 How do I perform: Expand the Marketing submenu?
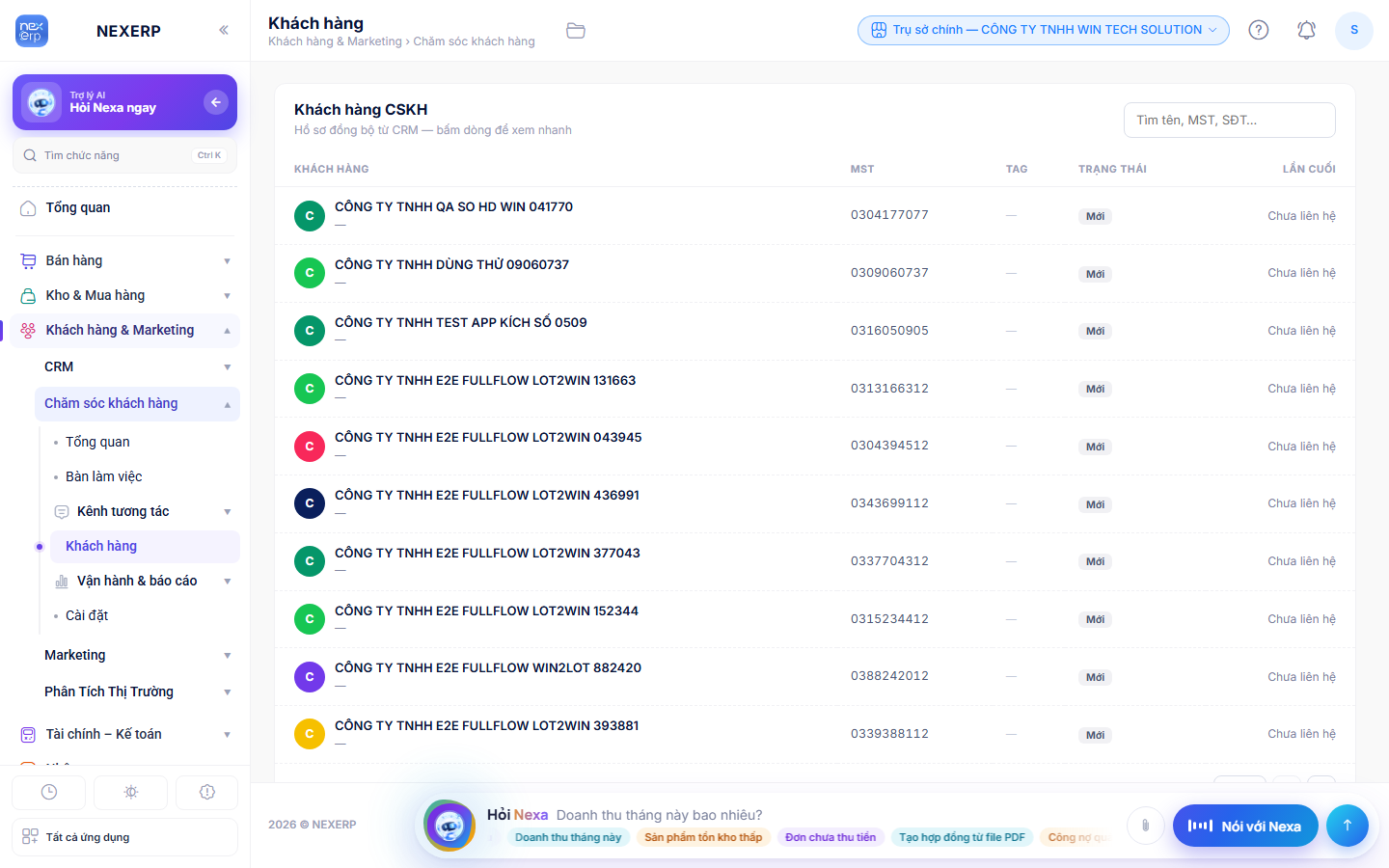coord(137,655)
